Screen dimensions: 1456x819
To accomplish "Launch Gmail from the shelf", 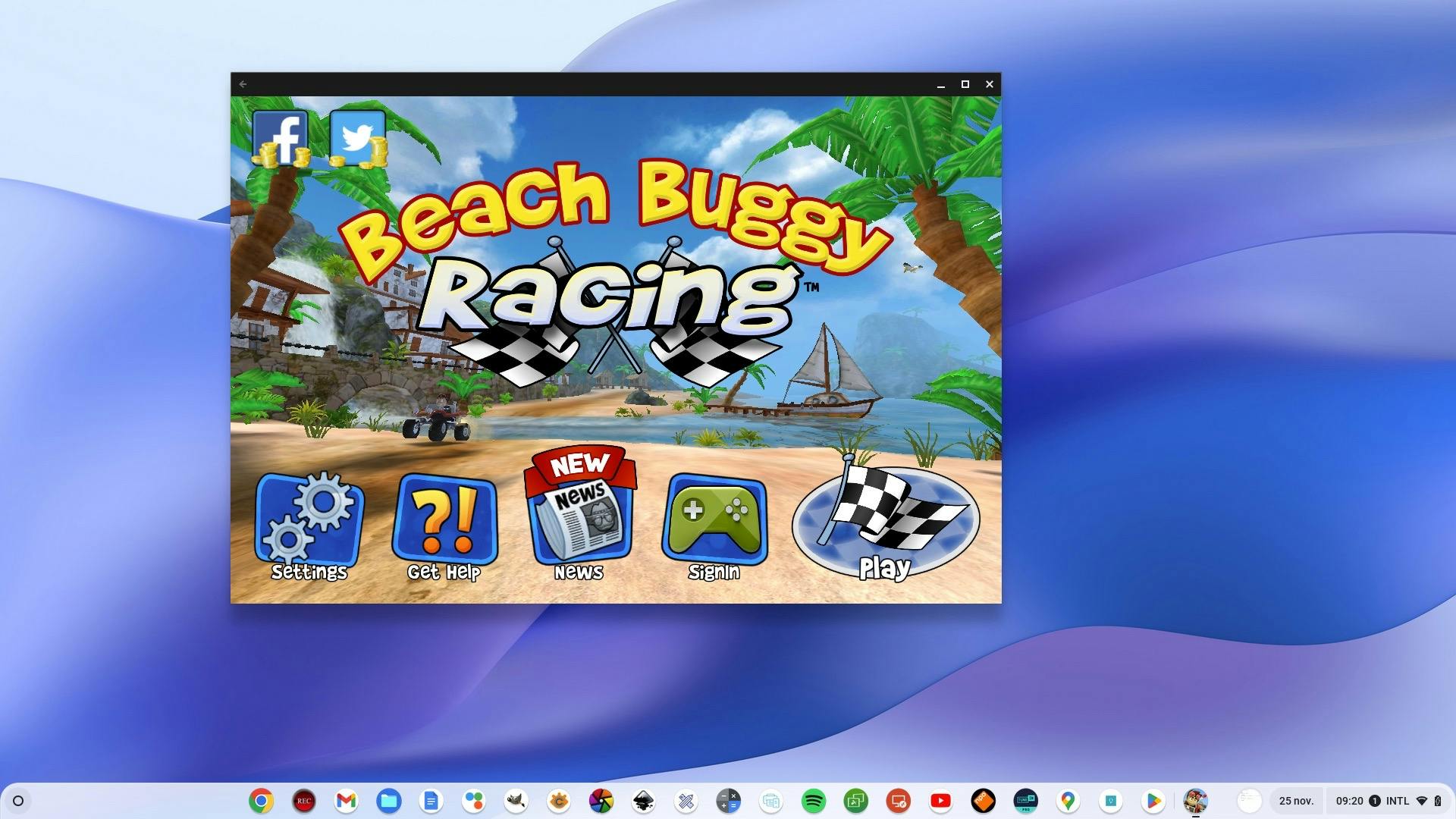I will [x=346, y=801].
